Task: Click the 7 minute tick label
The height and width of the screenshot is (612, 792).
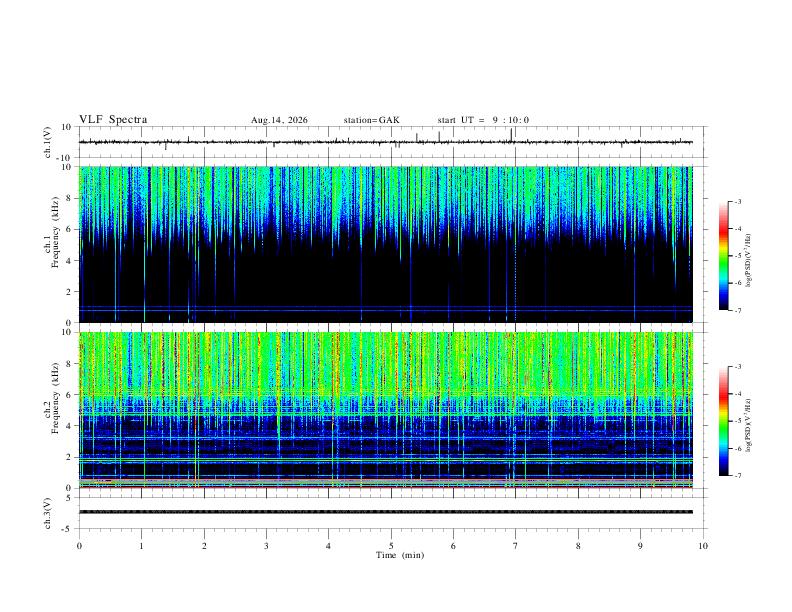Action: coord(516,546)
